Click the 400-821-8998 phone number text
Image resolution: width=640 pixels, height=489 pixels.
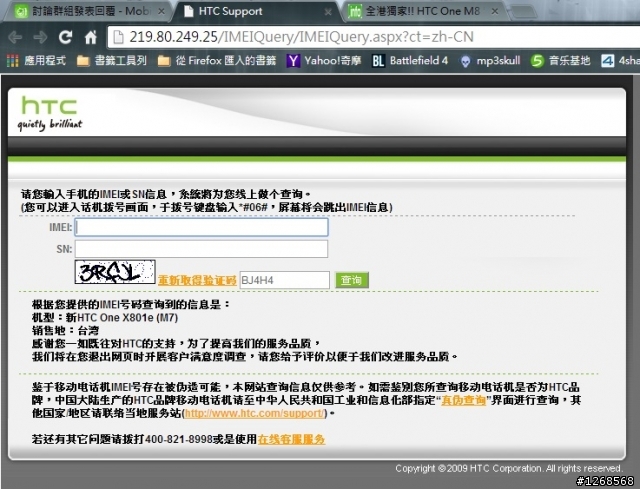click(x=179, y=439)
